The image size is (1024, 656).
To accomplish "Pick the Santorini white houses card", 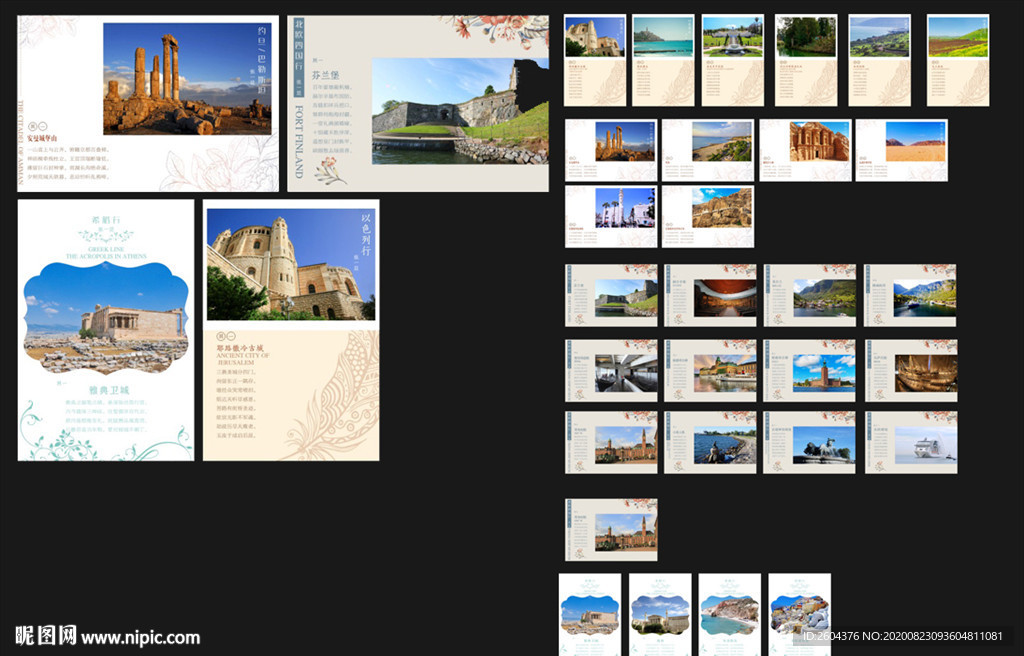I will coord(799,613).
